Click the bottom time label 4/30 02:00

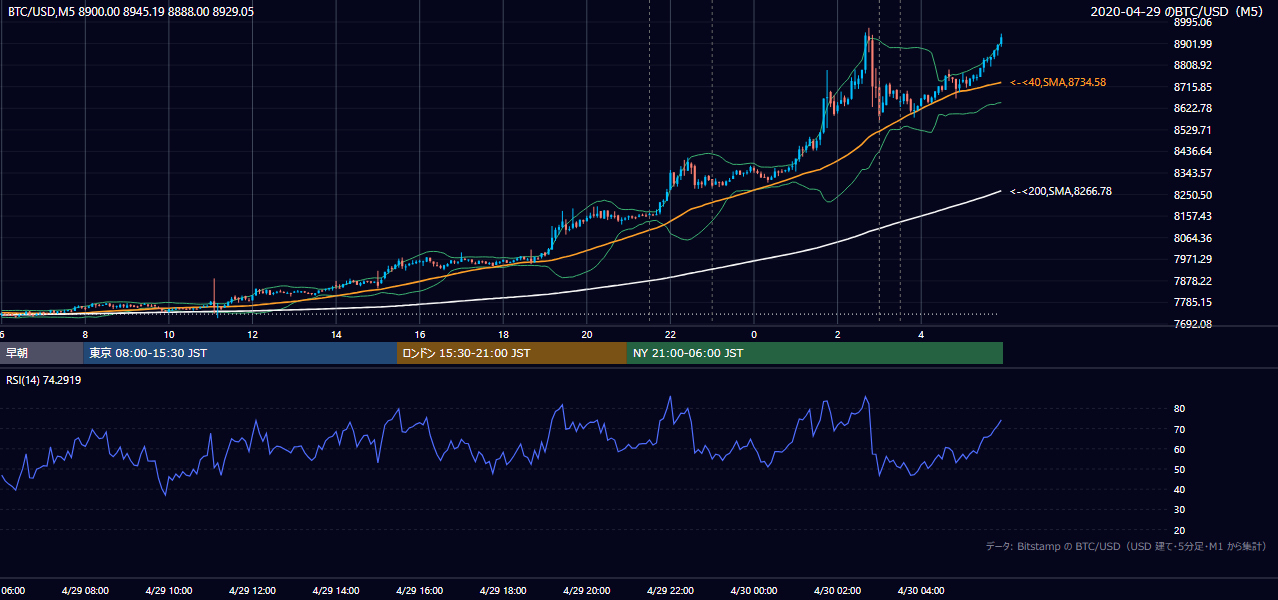[x=837, y=591]
